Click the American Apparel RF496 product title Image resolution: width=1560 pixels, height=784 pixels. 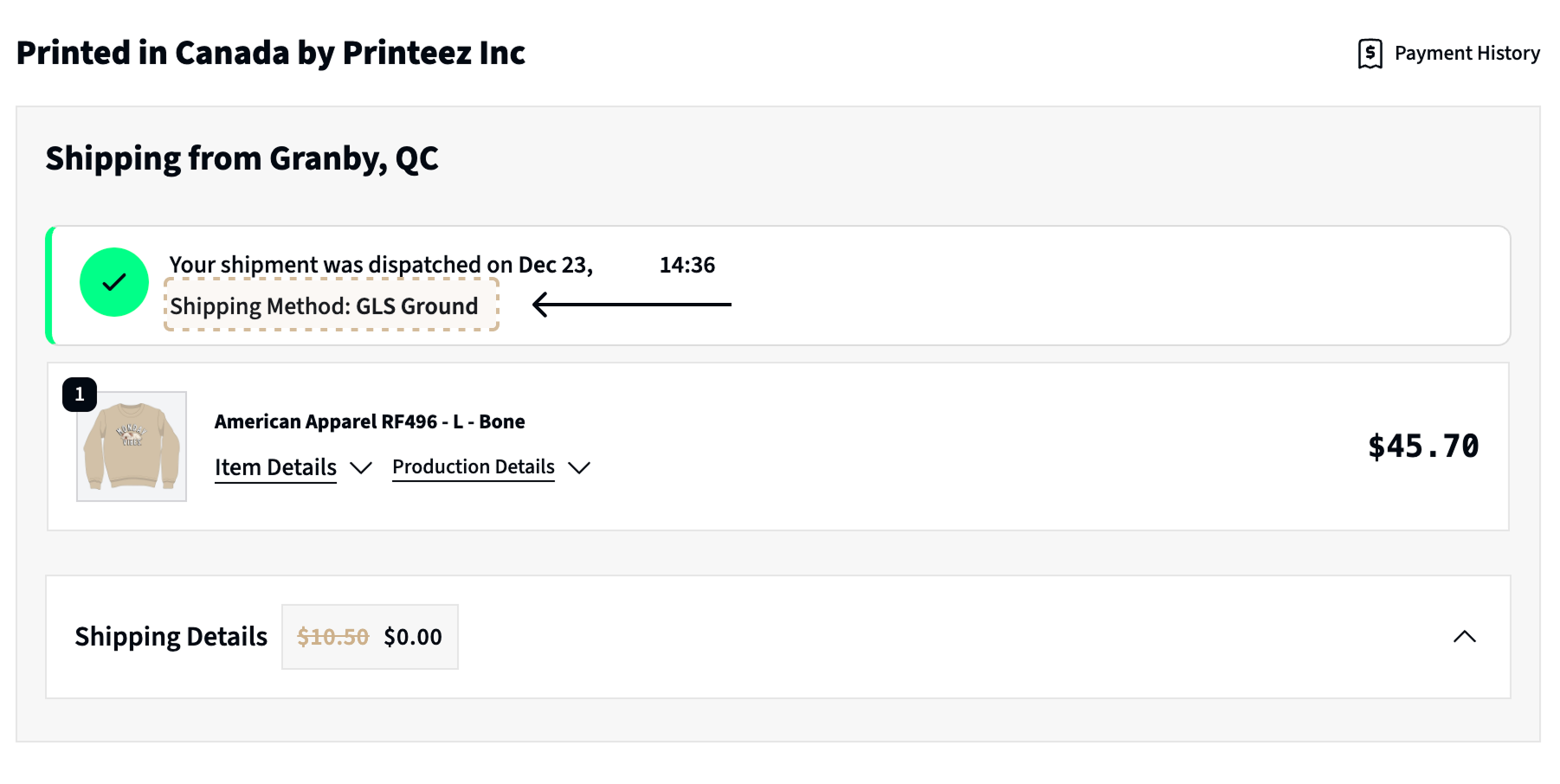pos(370,421)
